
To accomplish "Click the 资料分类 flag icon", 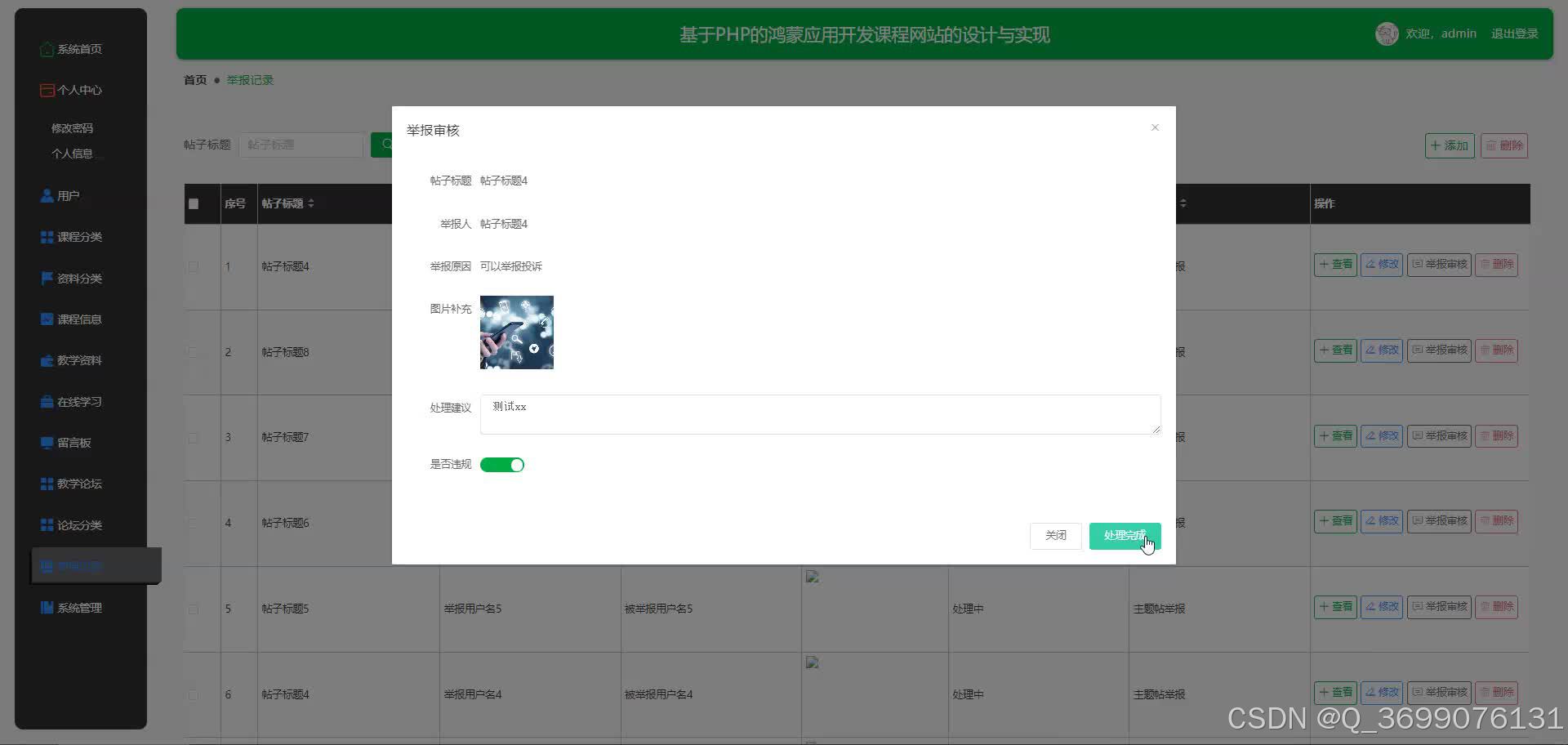I will [x=47, y=278].
